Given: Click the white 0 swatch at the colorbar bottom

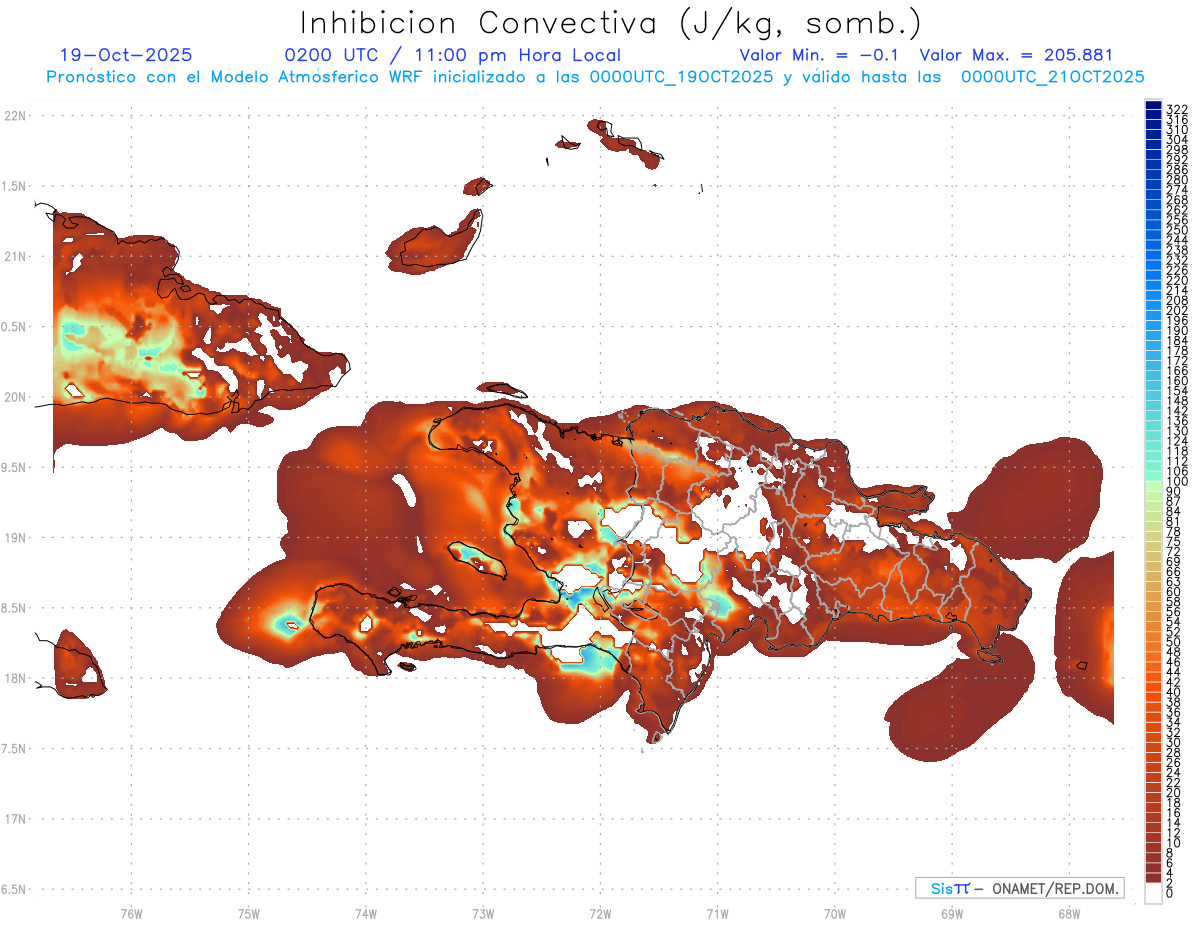Looking at the screenshot, I should [1153, 895].
